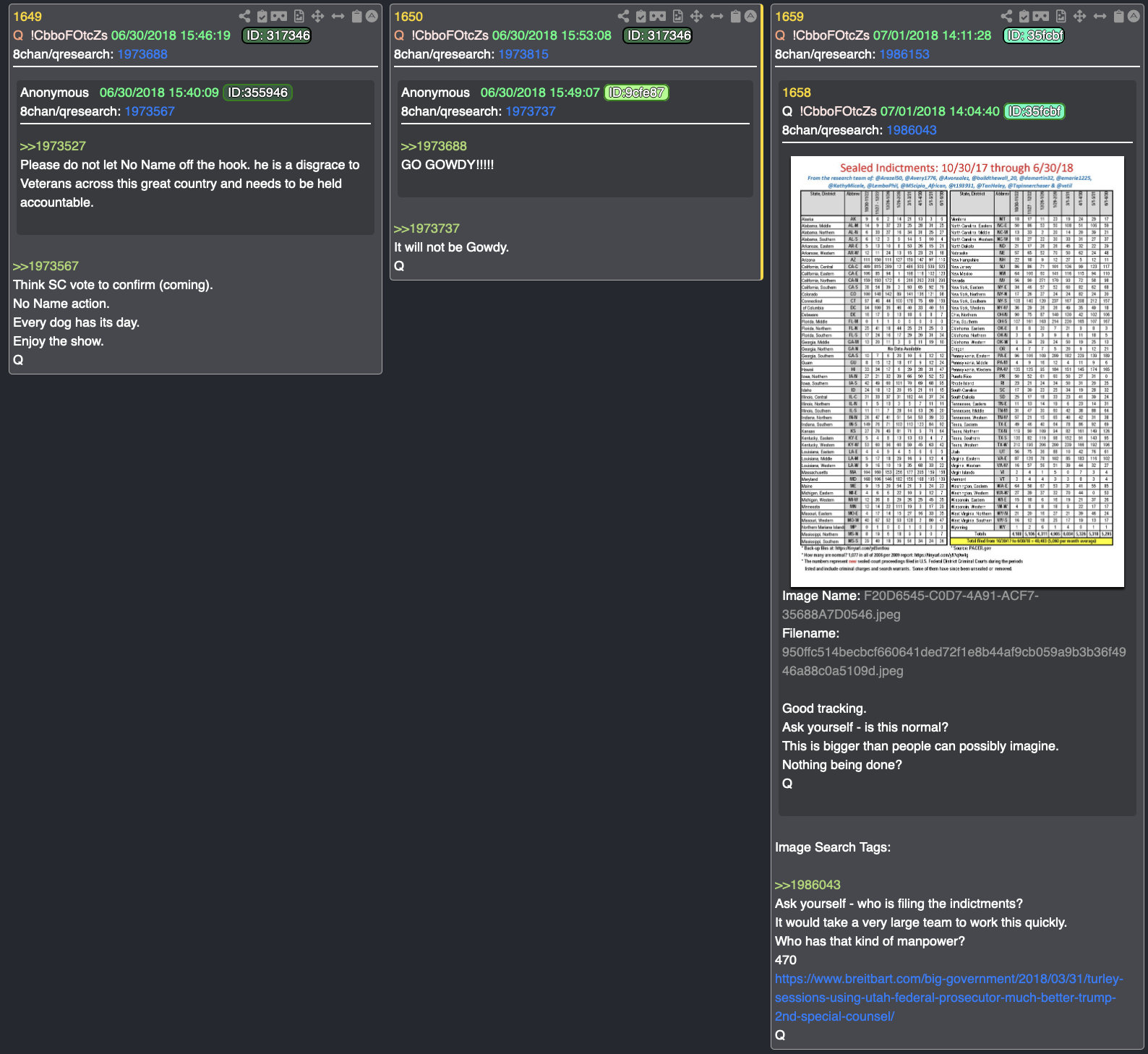
Task: Open 8chan link 1986043 in post 1658
Action: click(x=912, y=130)
